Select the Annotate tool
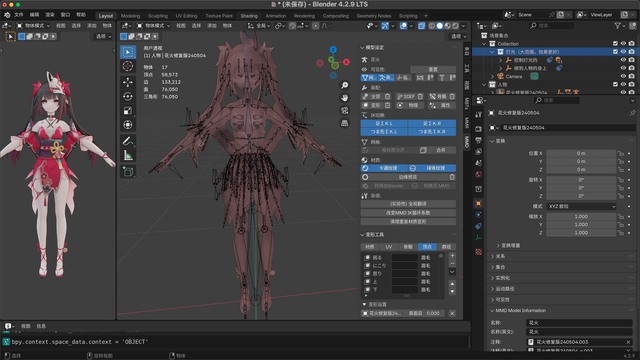This screenshot has height=360, width=640. pos(128,141)
